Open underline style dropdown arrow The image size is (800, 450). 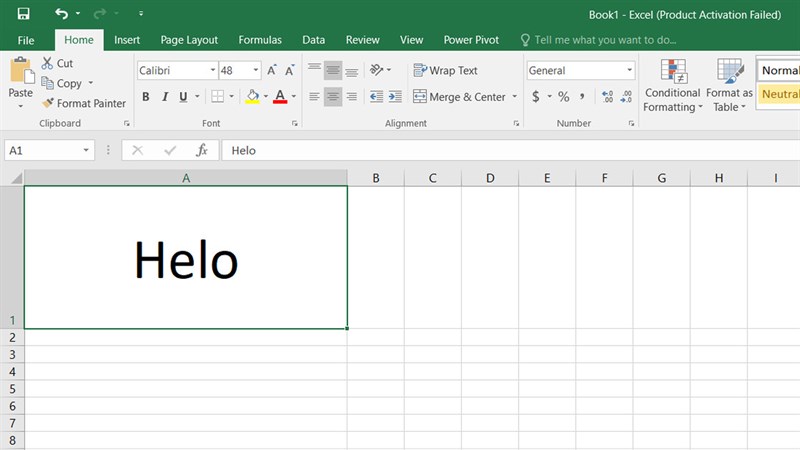click(x=197, y=96)
